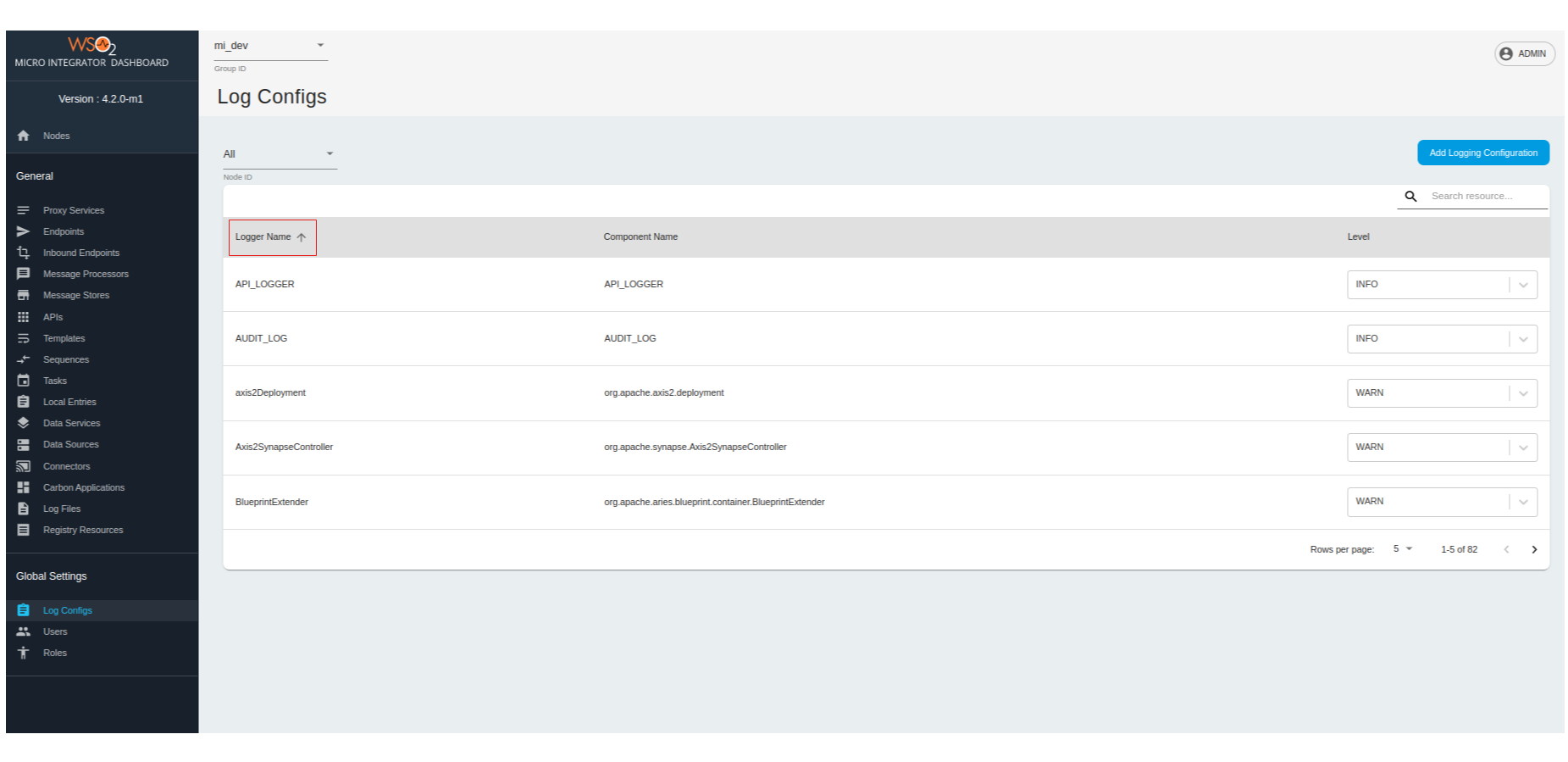Click the Data Services layers icon

23,423
